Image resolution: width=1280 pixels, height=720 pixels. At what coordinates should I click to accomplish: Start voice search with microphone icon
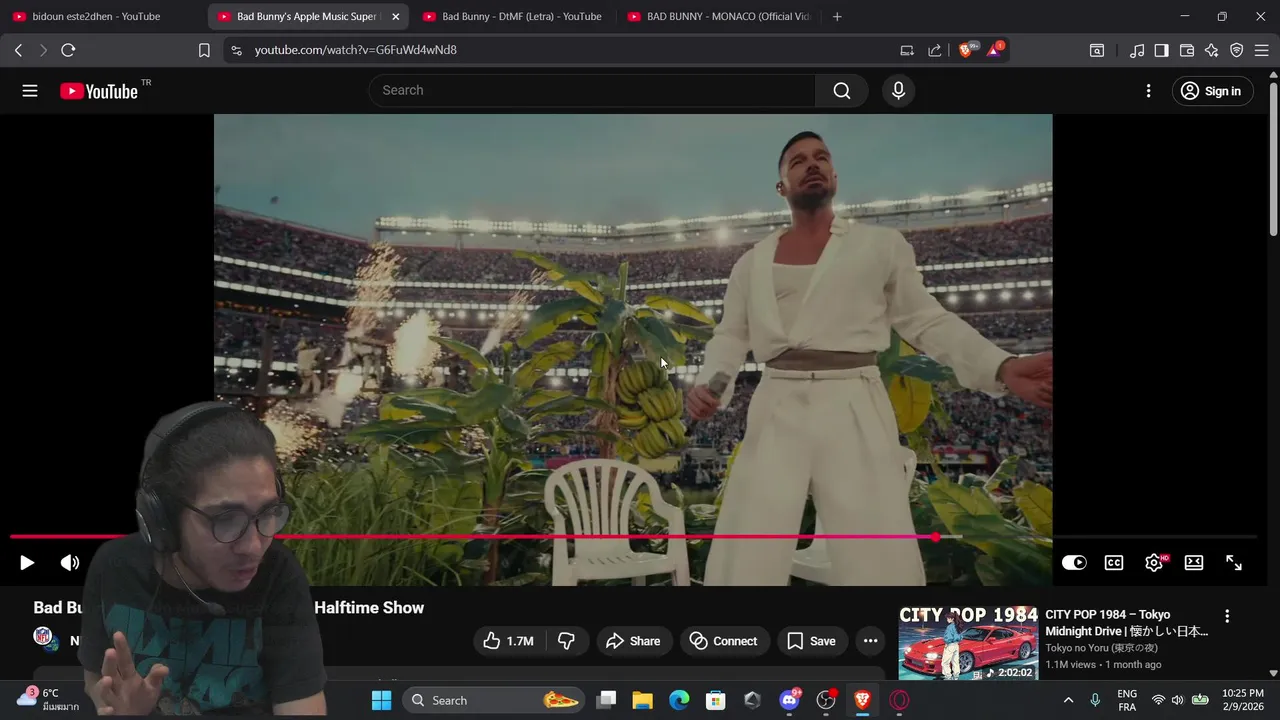(x=898, y=91)
